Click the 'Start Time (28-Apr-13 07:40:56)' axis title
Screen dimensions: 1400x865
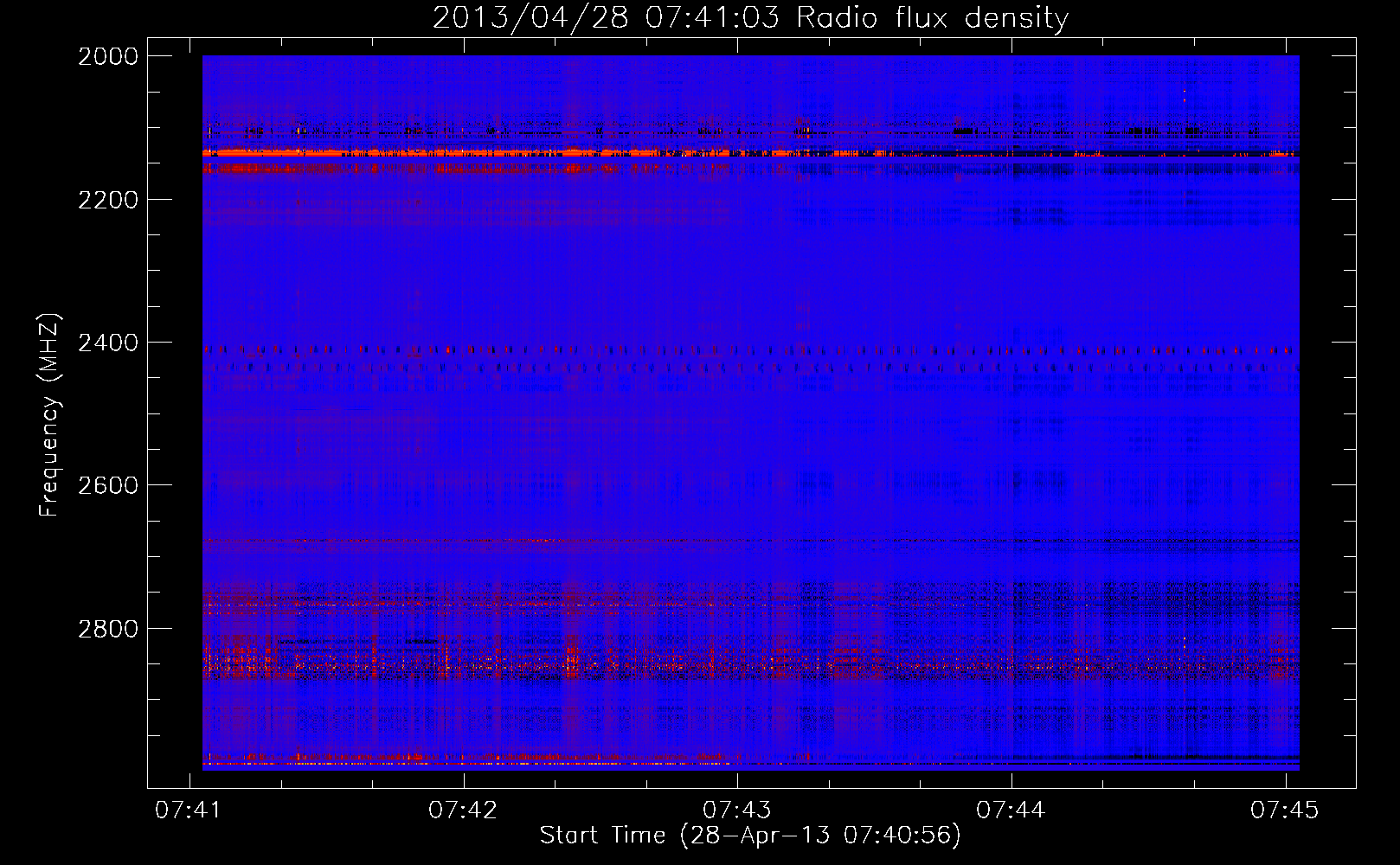pos(750,836)
